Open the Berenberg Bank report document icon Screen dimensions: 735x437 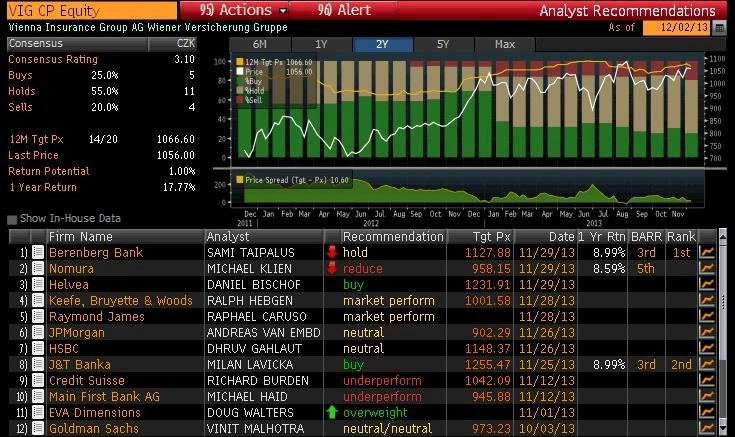tap(38, 253)
